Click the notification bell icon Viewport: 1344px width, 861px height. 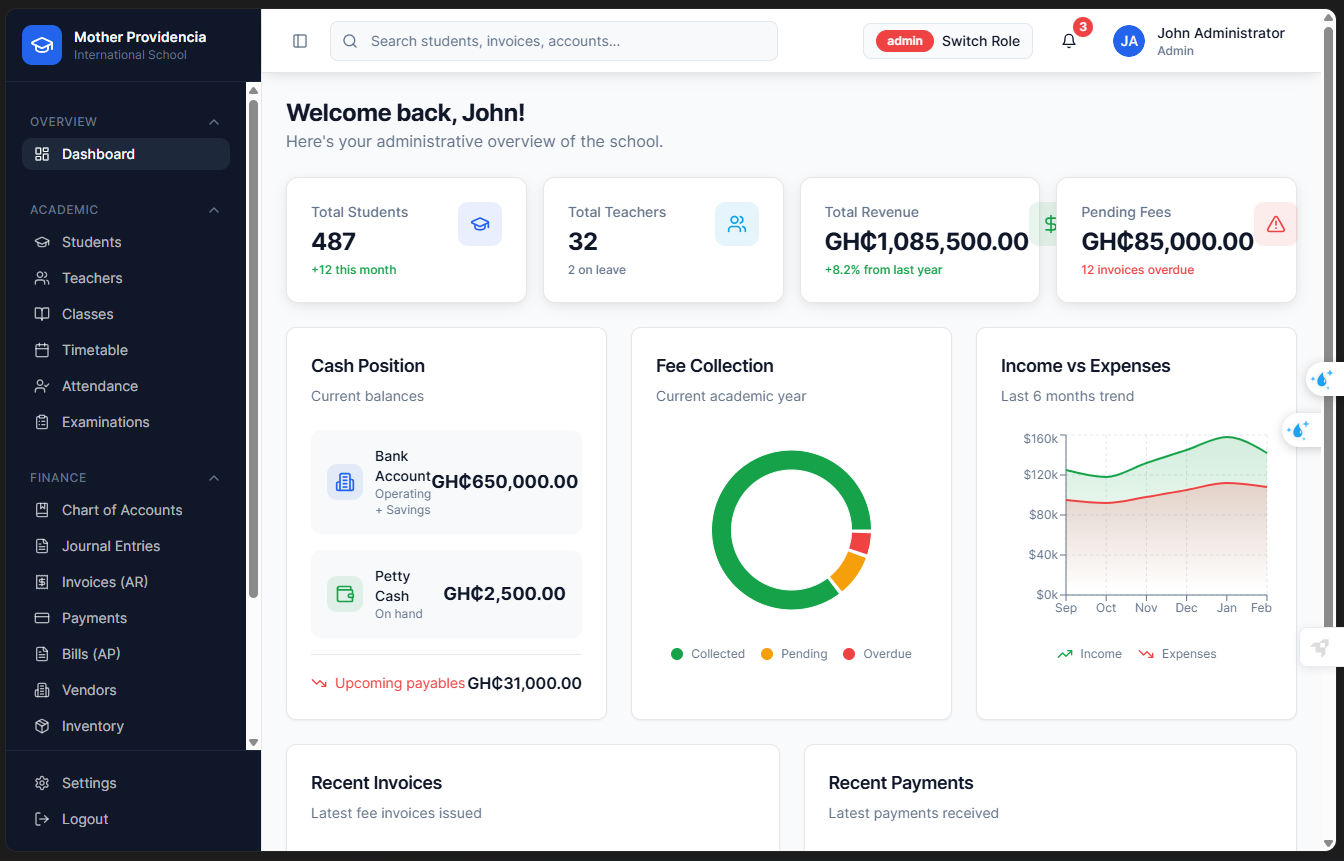1069,41
